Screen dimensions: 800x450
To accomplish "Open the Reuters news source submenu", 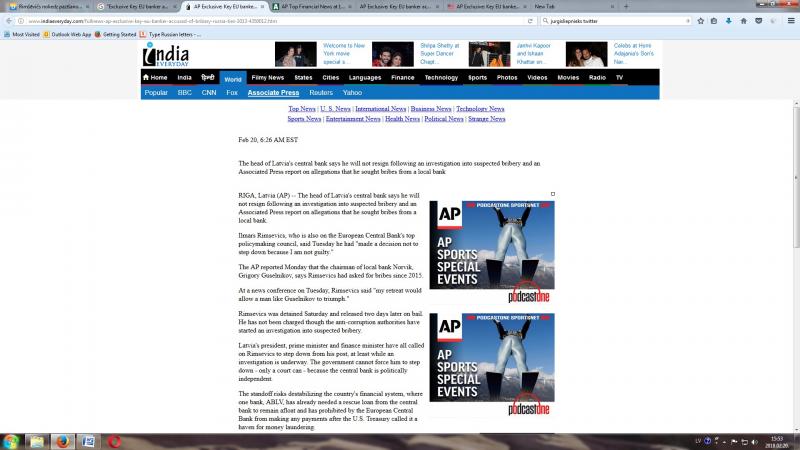I will tap(321, 92).
